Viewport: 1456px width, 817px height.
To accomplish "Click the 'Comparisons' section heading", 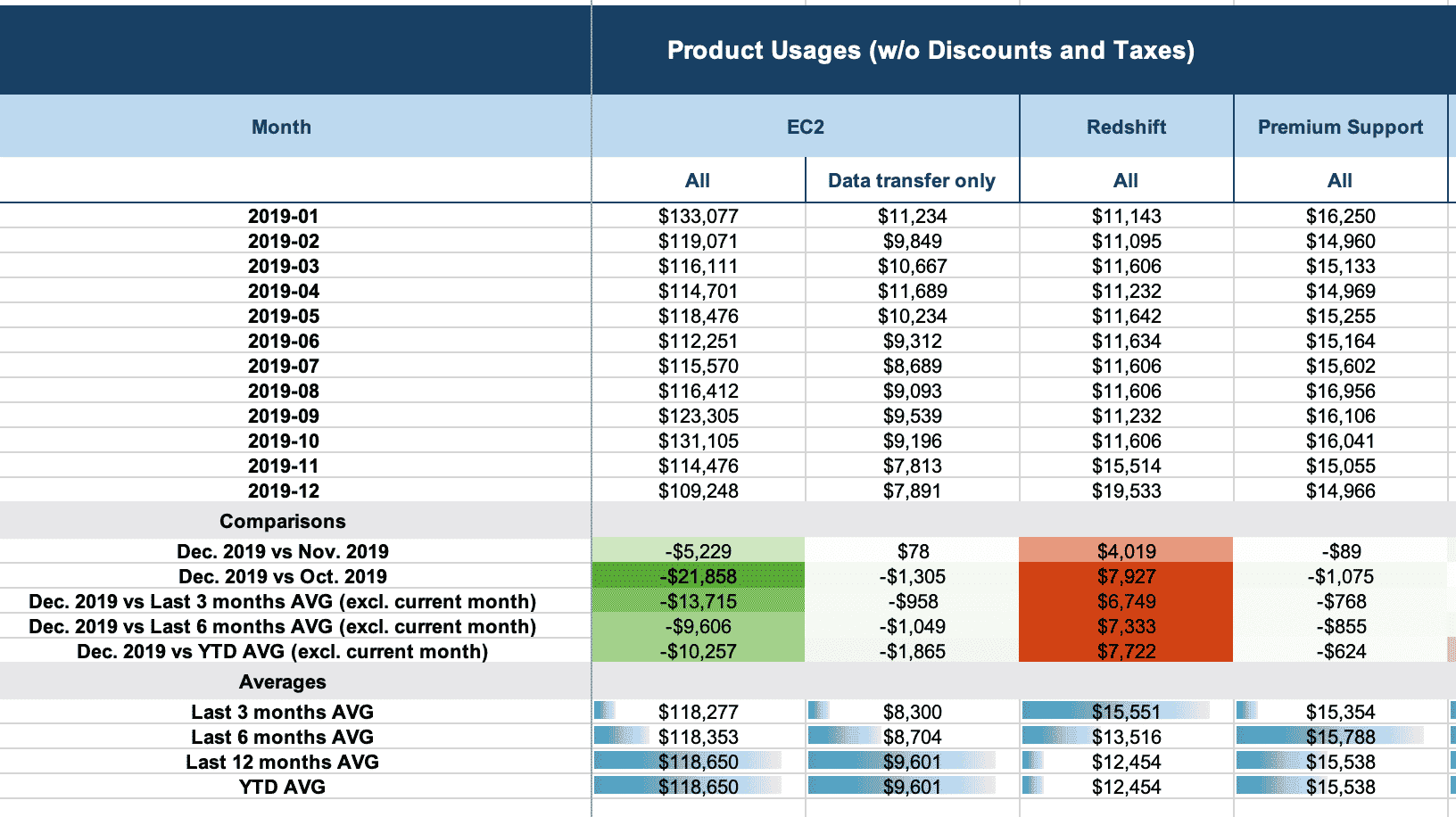I will click(x=283, y=521).
